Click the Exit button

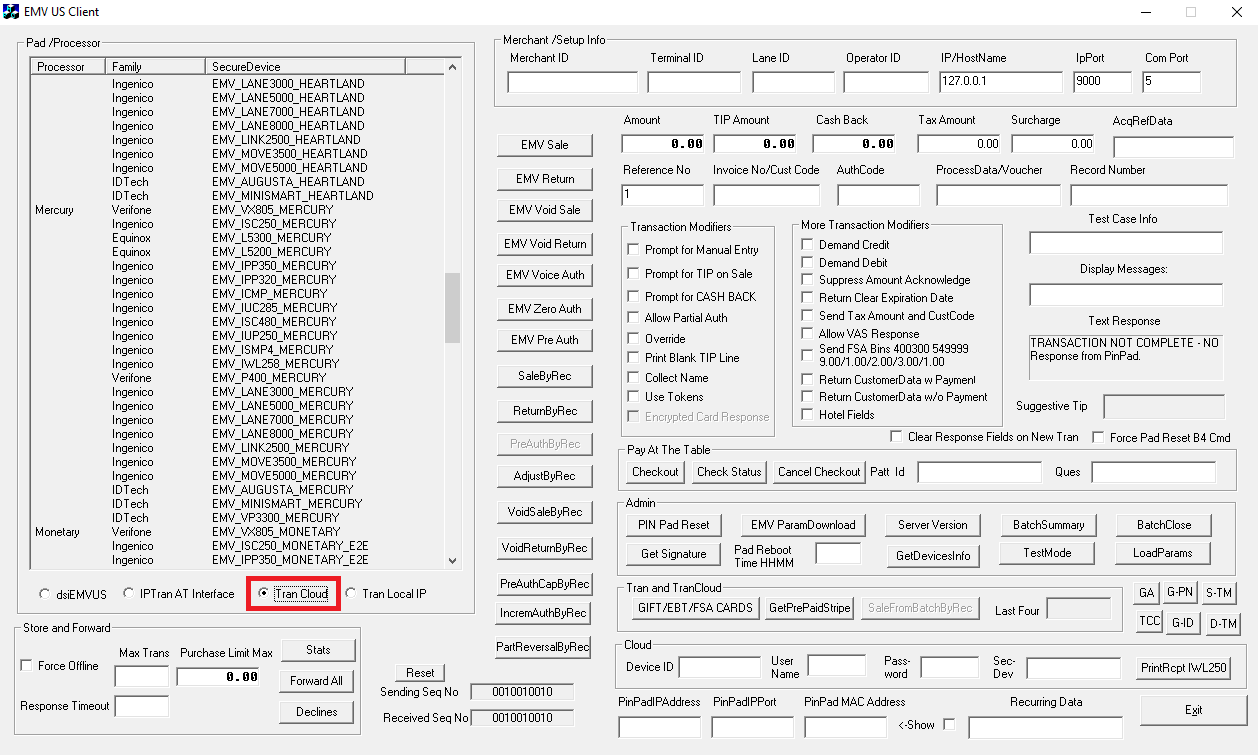1193,709
